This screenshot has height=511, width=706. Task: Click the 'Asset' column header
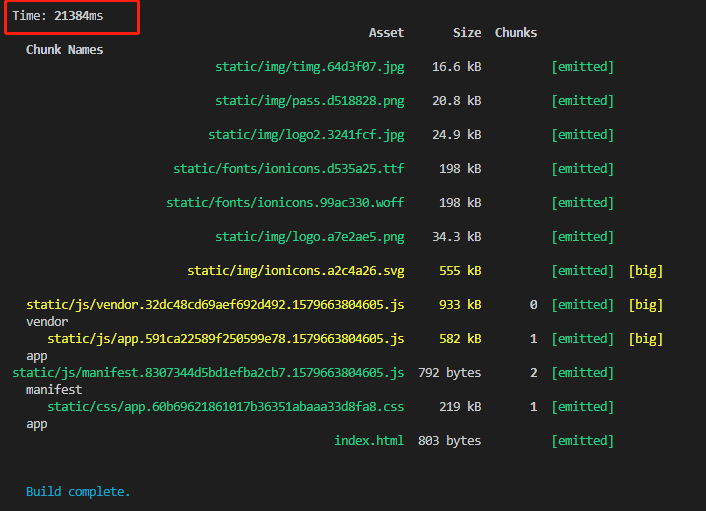tap(386, 33)
